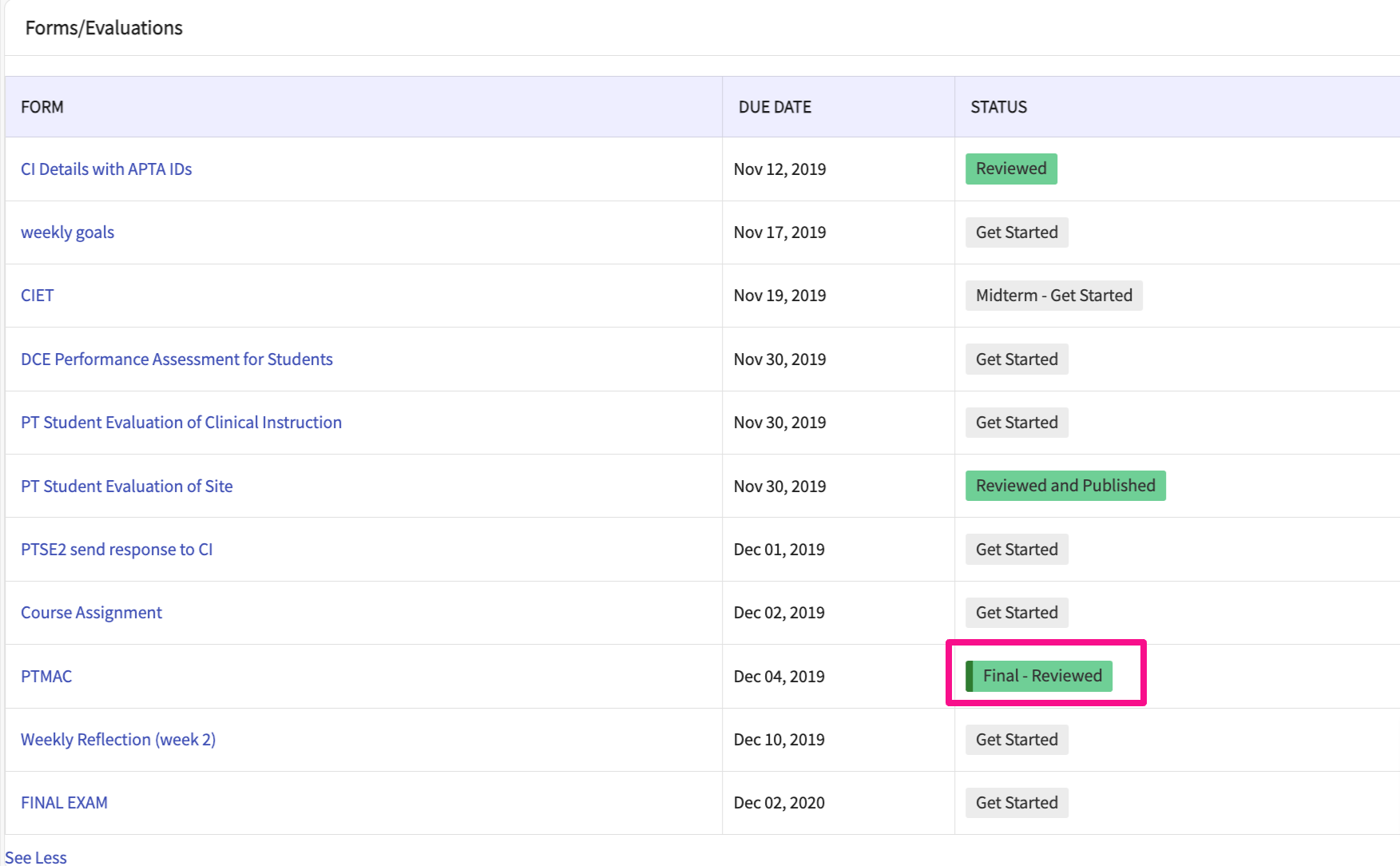
Task: Click the Reviewed badge for CI Details
Action: [x=1010, y=169]
